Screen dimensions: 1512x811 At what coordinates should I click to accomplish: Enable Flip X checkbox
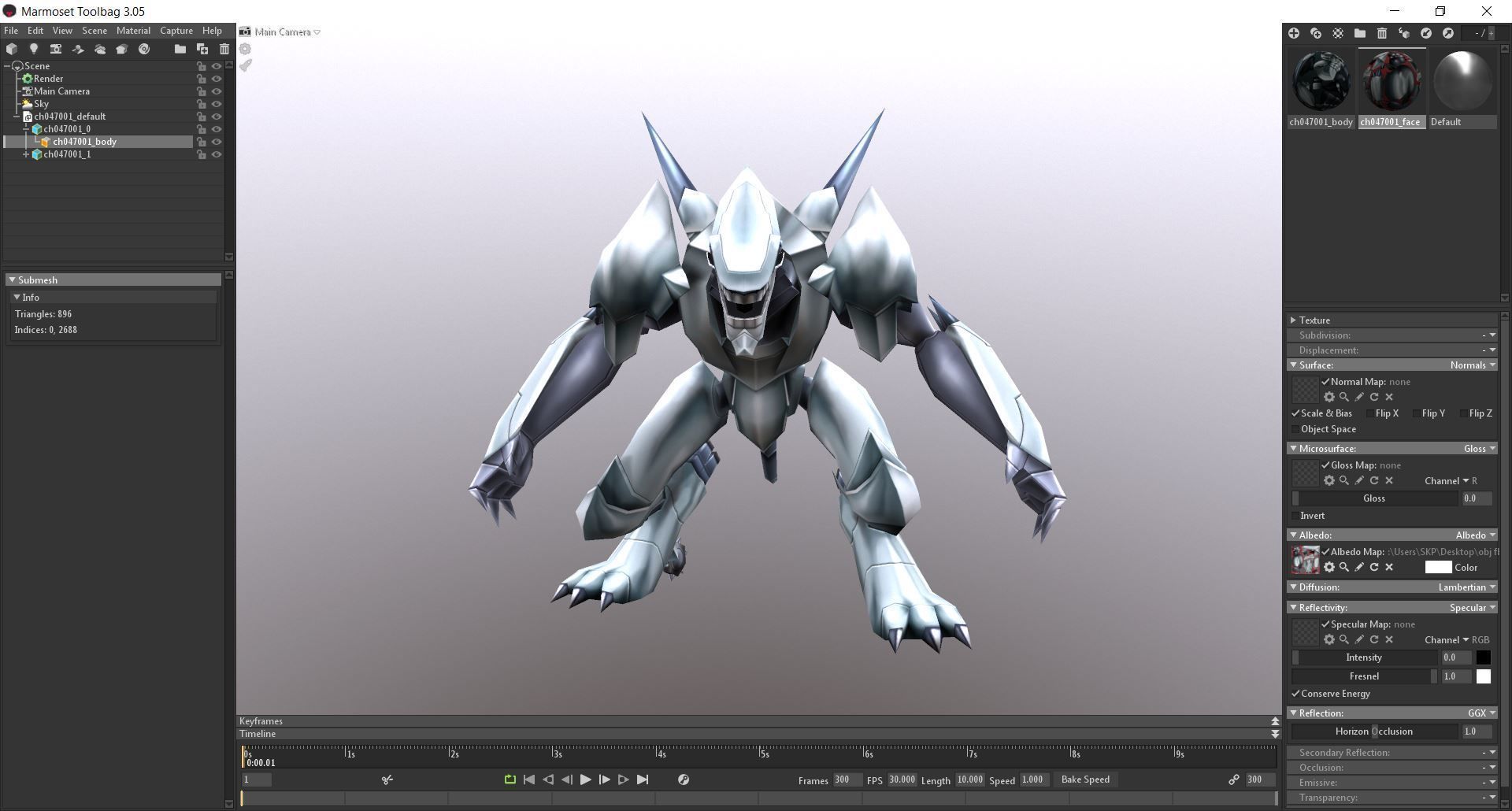click(1370, 413)
